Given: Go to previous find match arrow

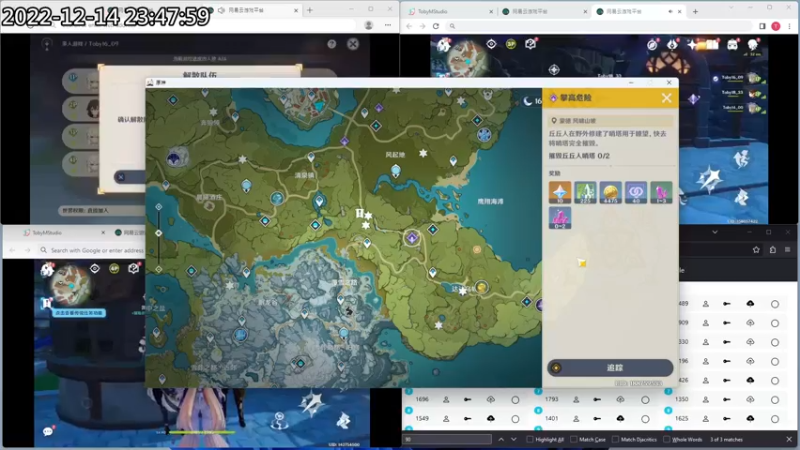Looking at the screenshot, I should tap(501, 439).
